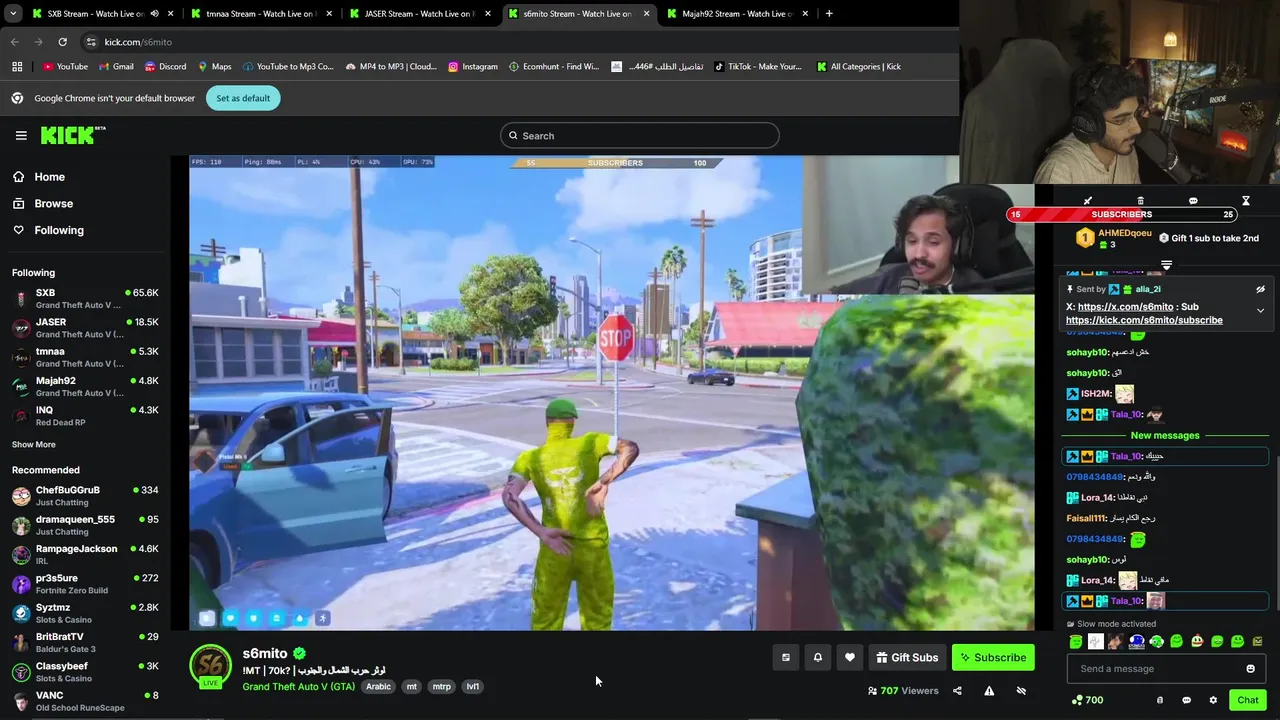Open the YouTube bookmark

click(x=65, y=67)
